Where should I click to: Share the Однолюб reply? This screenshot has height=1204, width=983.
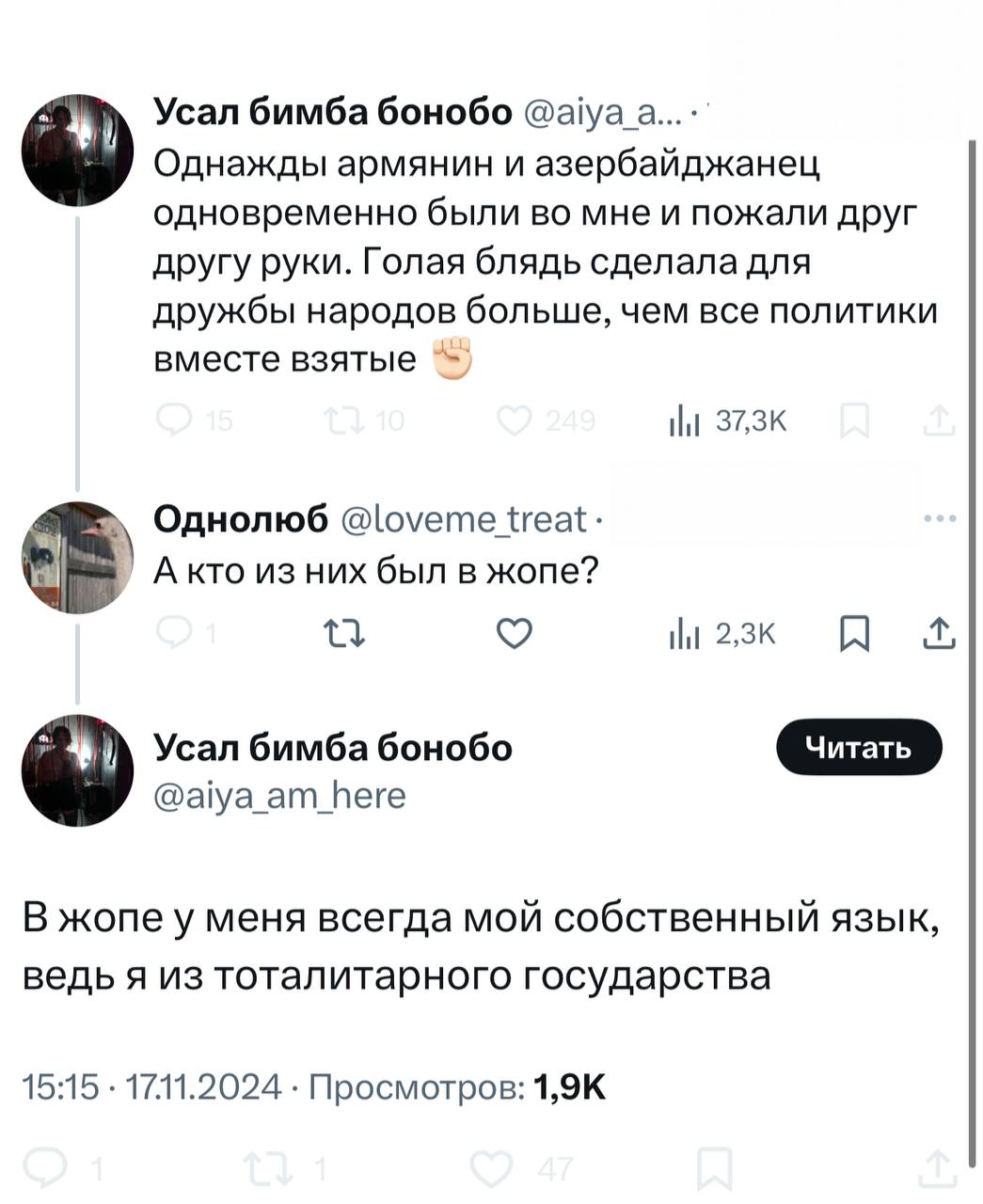click(939, 636)
